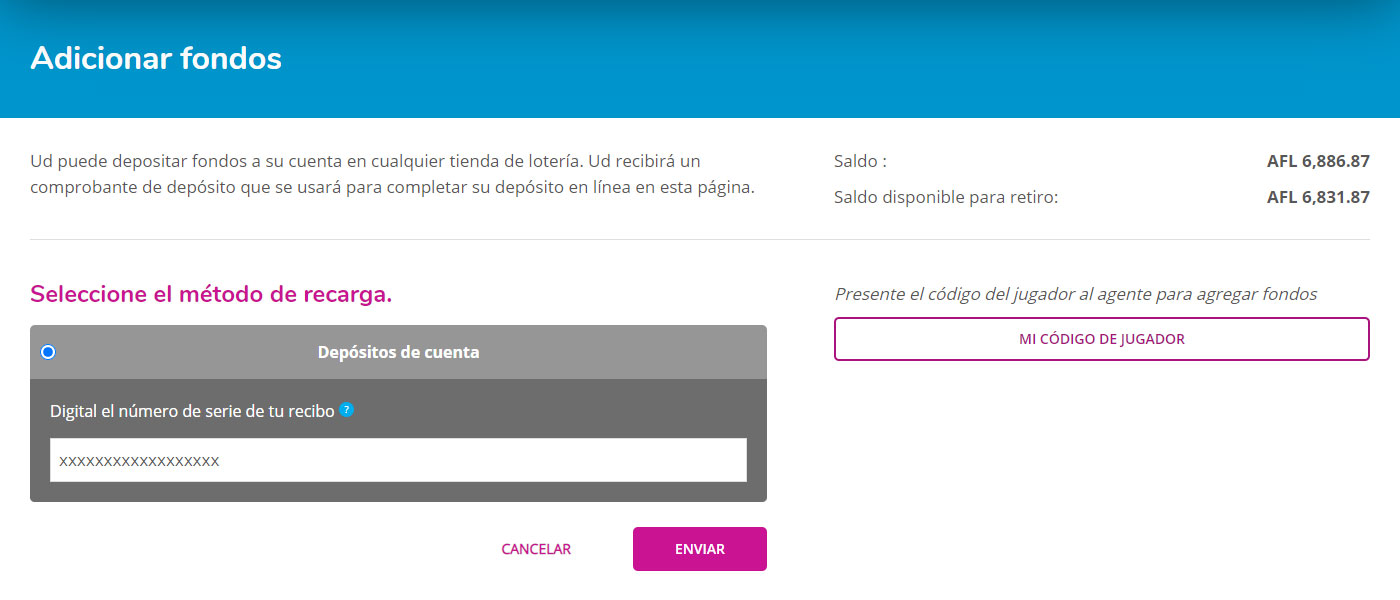Click the Digital el número de serie label
Image resolution: width=1400 pixels, height=600 pixels.
tap(192, 411)
